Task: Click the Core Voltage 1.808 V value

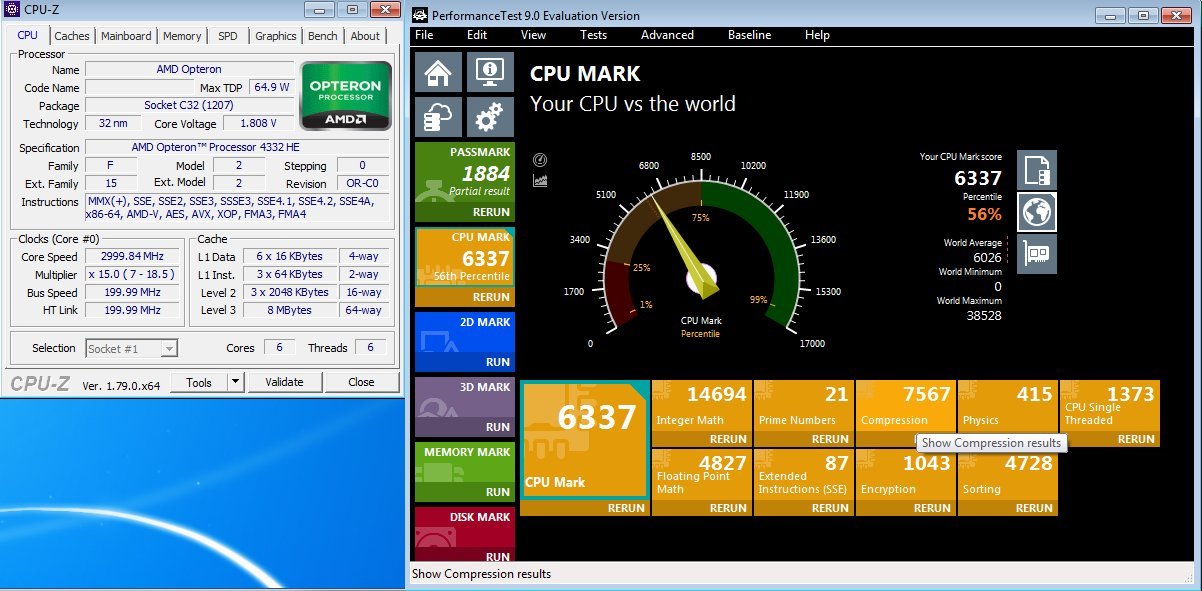Action: coord(258,124)
